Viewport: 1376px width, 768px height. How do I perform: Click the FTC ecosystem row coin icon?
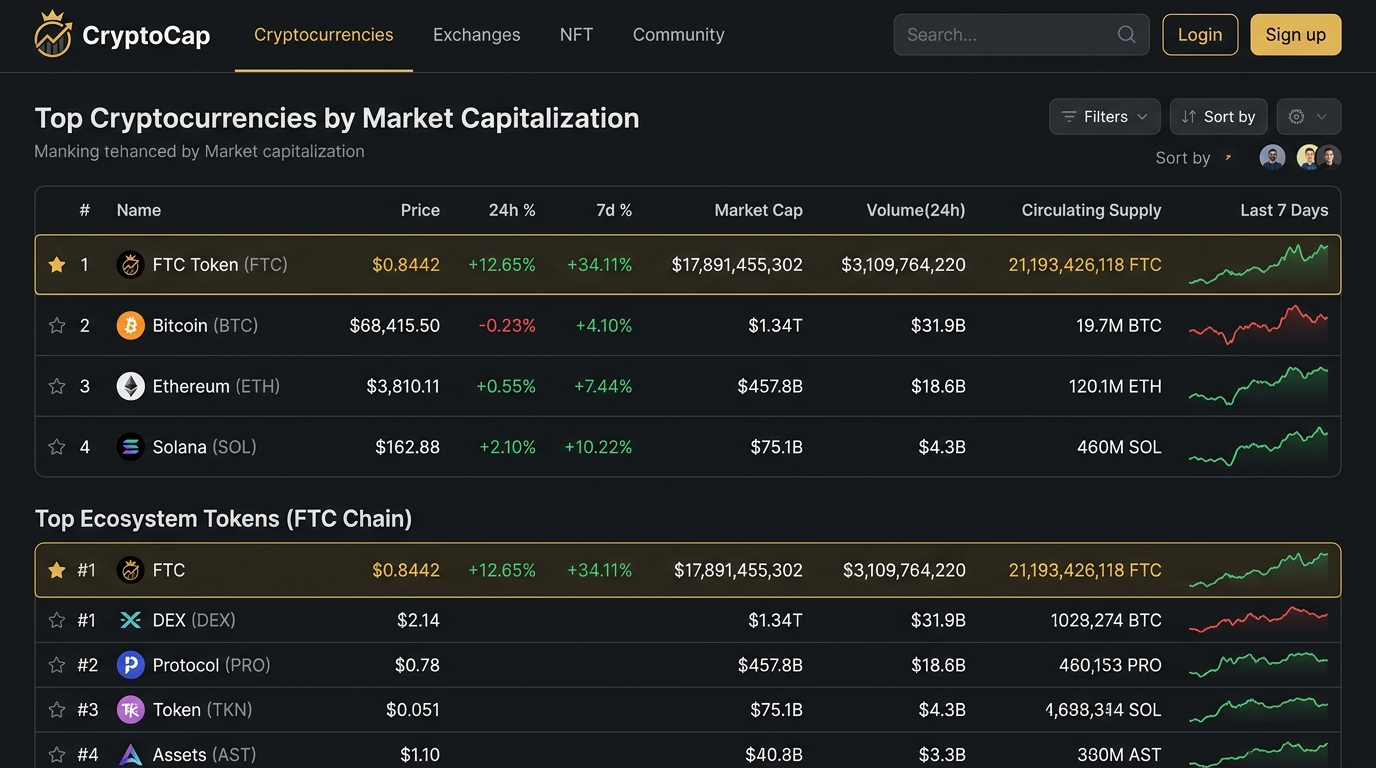coord(131,570)
